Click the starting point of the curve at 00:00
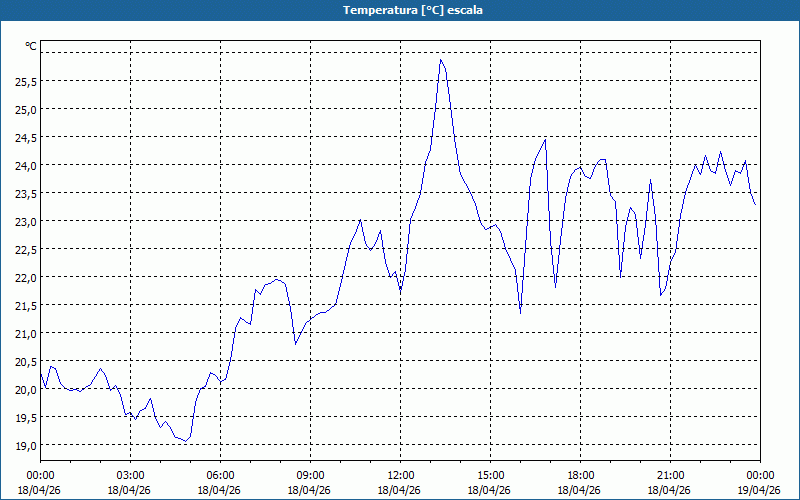This screenshot has width=800, height=500. (x=41, y=373)
